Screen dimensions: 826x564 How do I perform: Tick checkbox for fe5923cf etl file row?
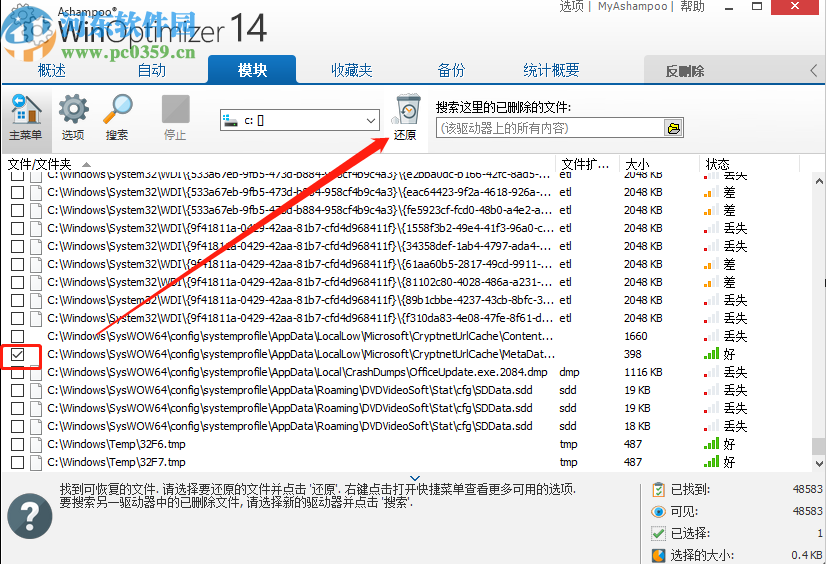(17, 210)
